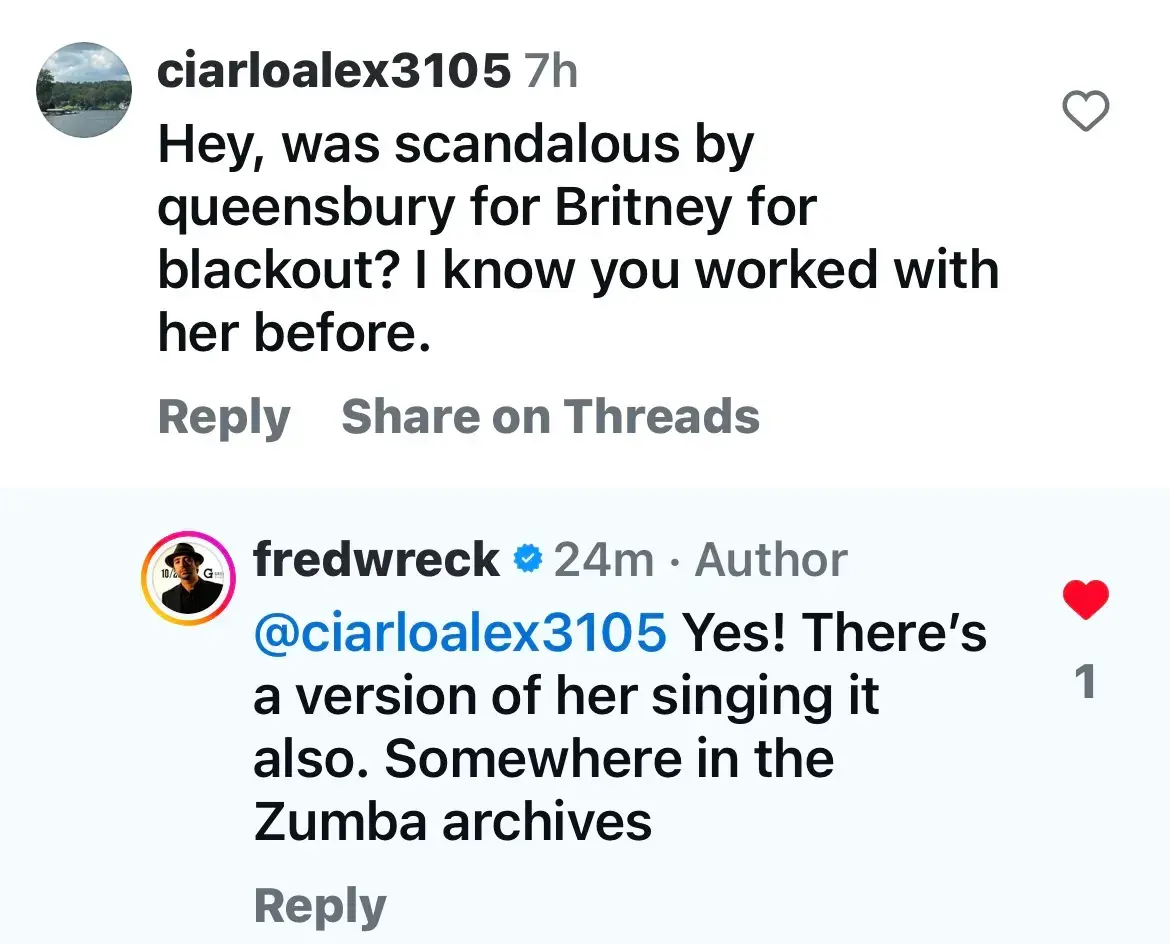Select the 'Yes! There's a version' reply text
Viewport: 1170px width, 944px height.
tap(833, 633)
